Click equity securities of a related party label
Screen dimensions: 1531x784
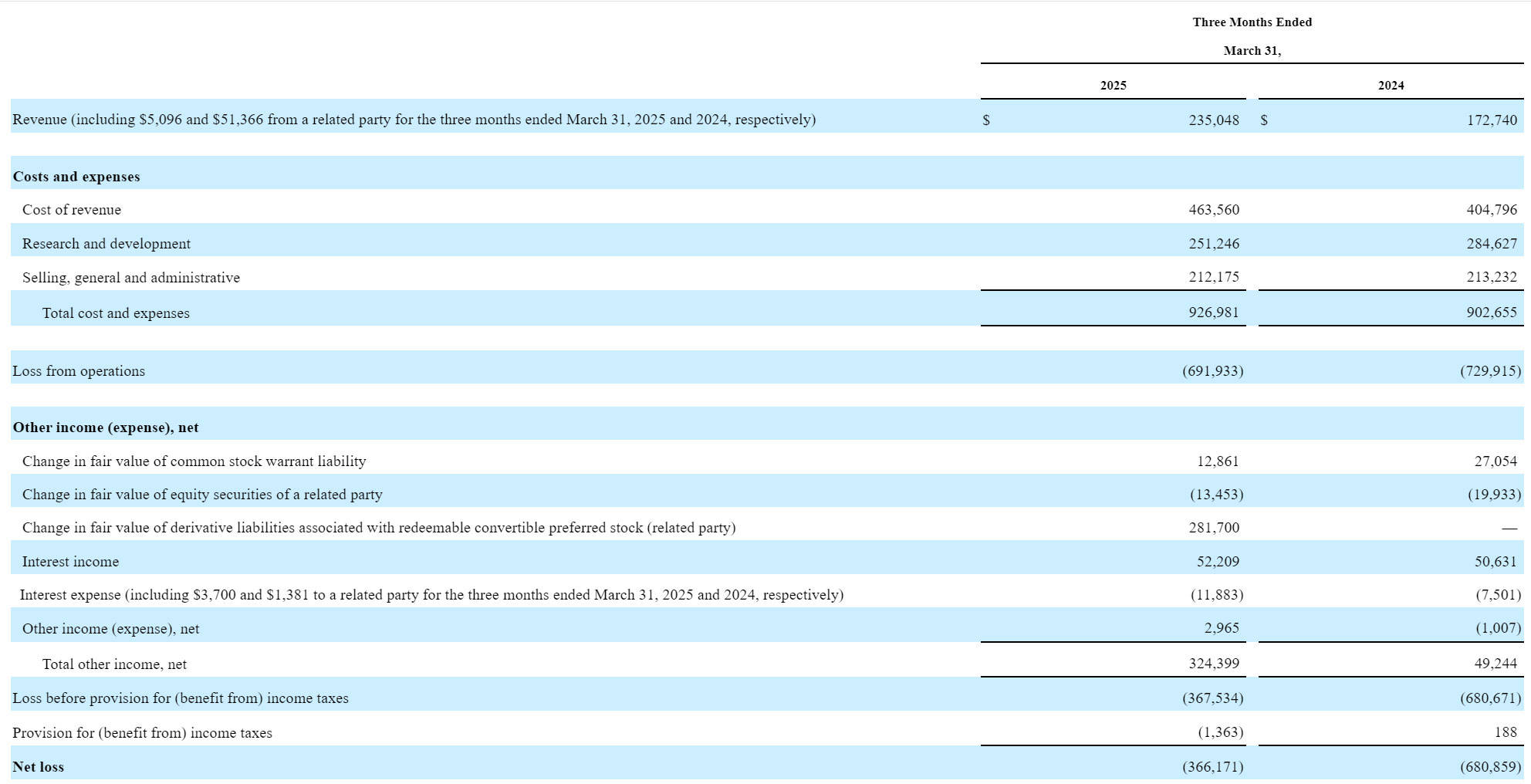point(202,495)
